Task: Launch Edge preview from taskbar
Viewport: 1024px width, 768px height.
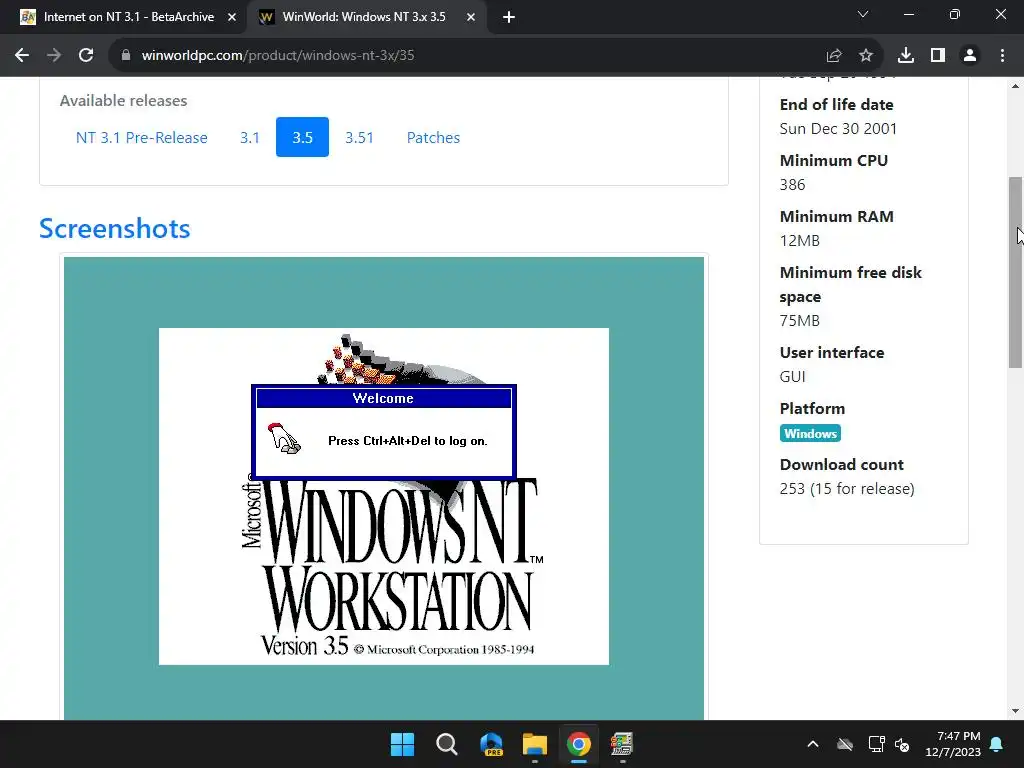Action: (x=491, y=744)
